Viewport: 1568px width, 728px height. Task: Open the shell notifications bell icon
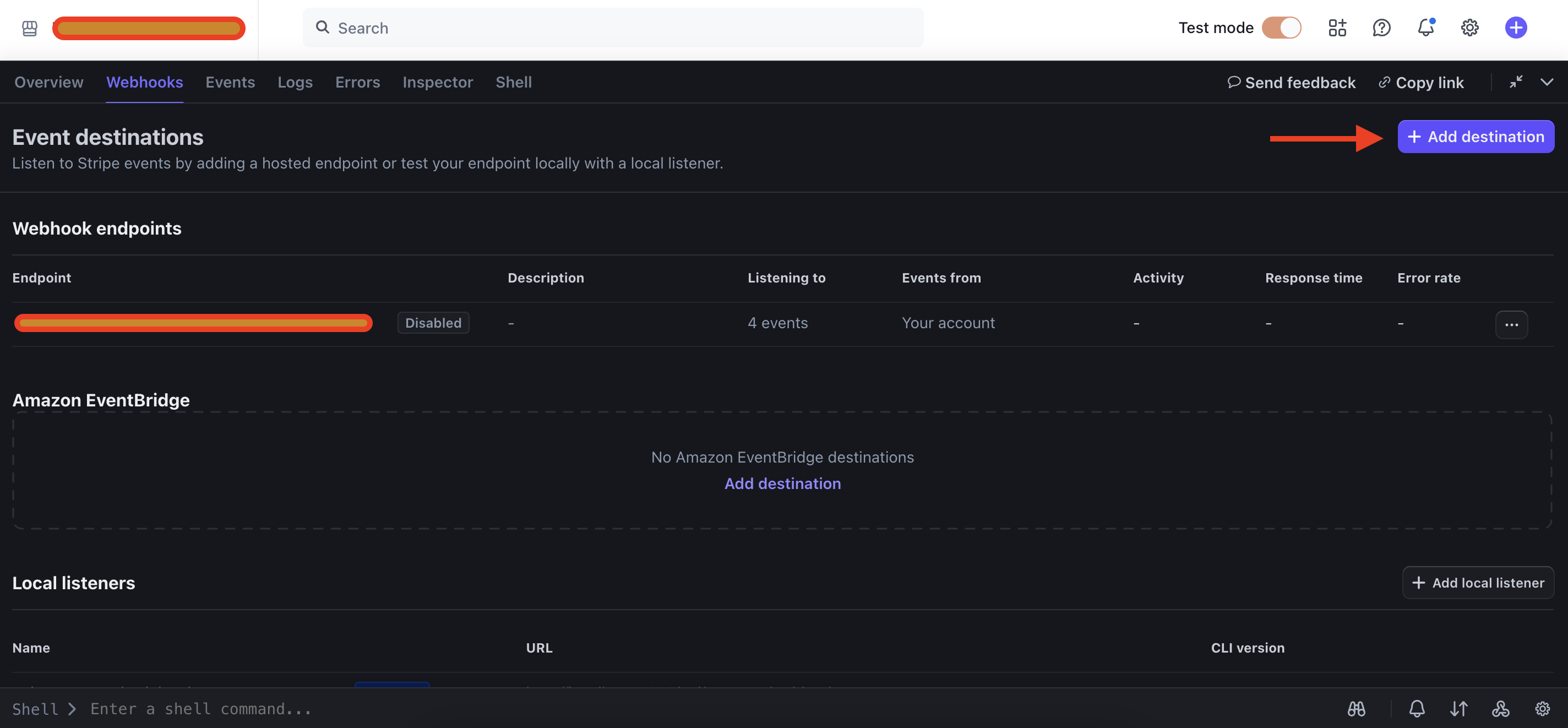point(1417,709)
